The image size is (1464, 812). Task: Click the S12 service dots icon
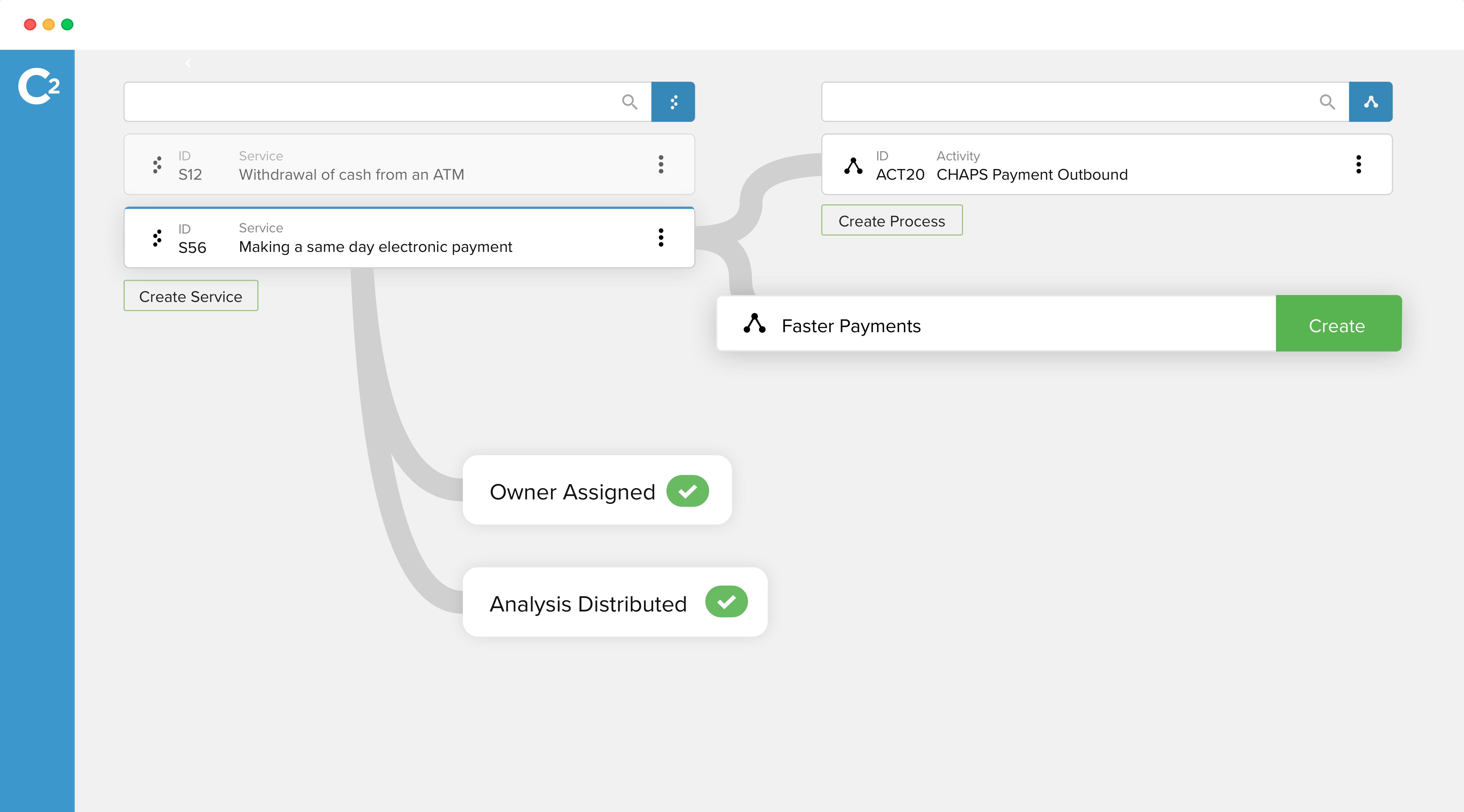pos(157,165)
